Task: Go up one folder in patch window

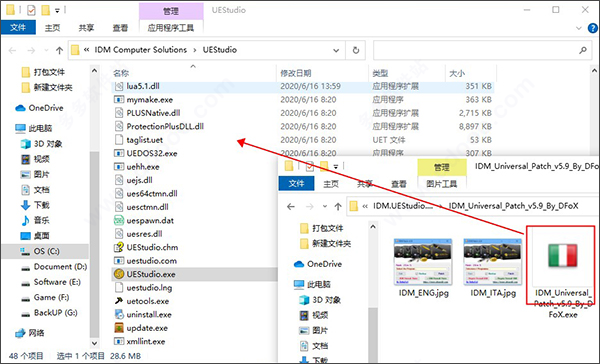Action: click(x=338, y=207)
